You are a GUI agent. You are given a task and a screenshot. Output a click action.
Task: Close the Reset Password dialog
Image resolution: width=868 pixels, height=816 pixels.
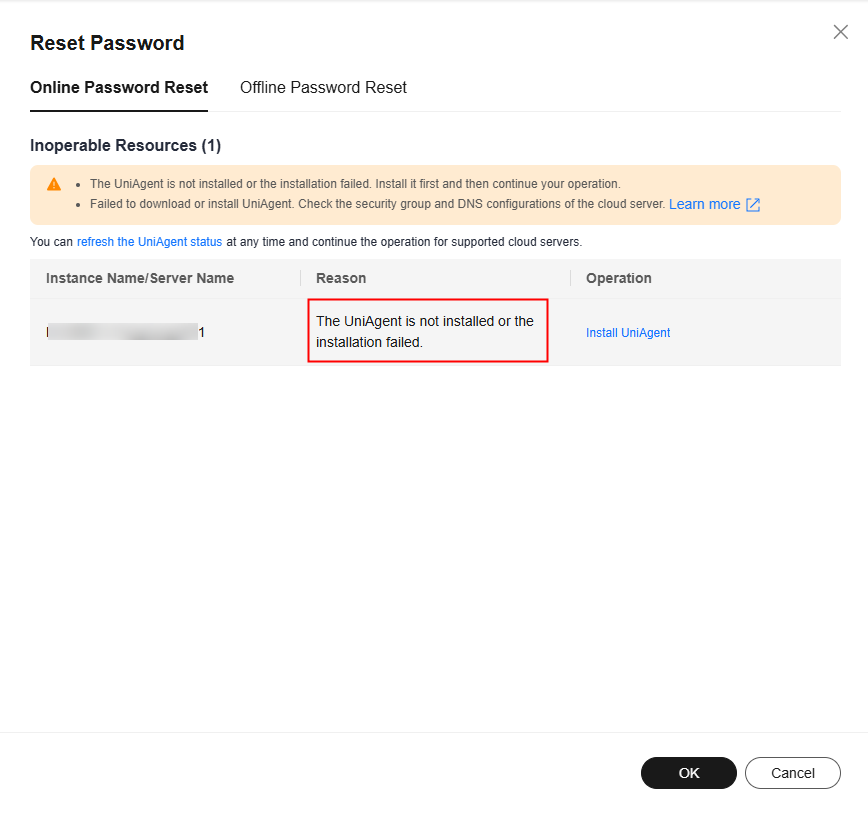point(840,32)
